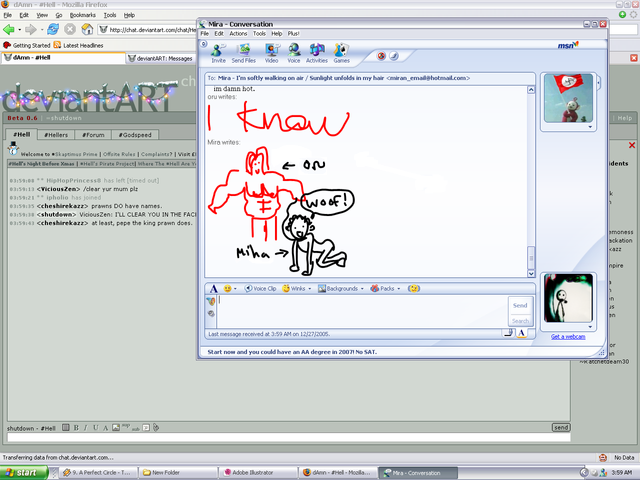Click the first square icon in dAmn formatting toolbar
The width and height of the screenshot is (640, 480).
click(65, 427)
